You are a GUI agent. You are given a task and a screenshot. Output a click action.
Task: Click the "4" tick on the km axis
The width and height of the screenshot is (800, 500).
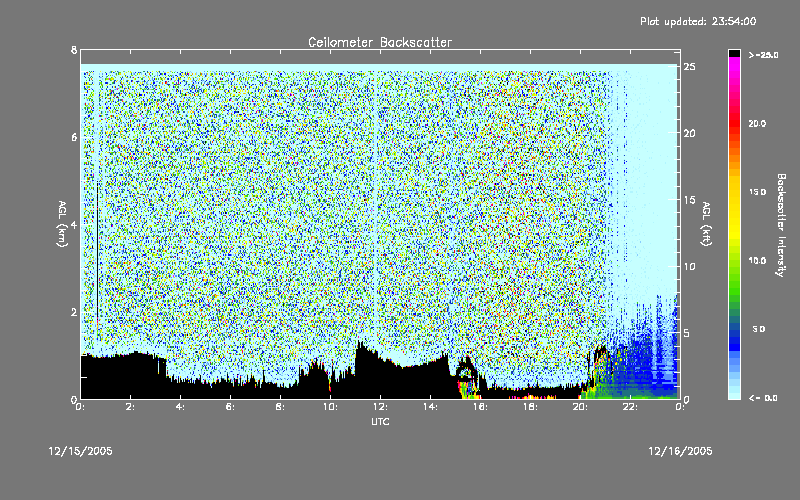click(74, 224)
